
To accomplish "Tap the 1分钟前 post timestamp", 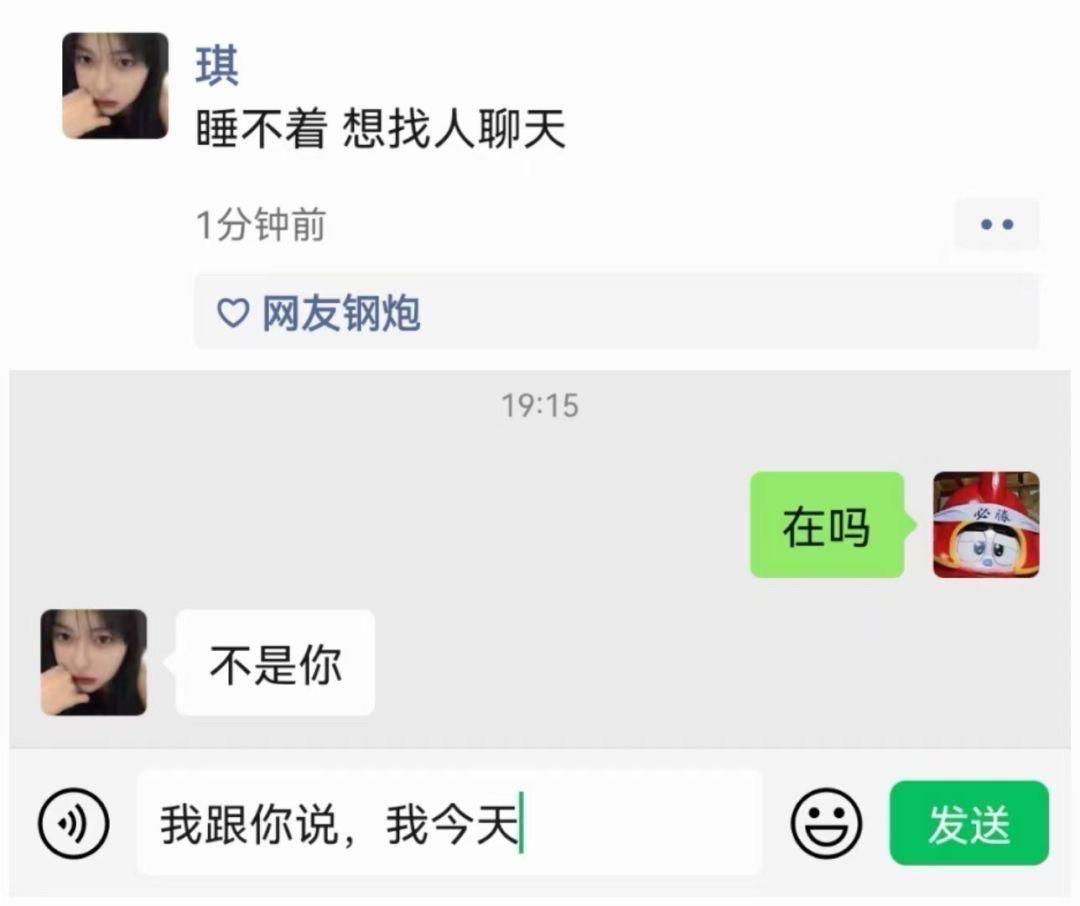I will tap(260, 225).
